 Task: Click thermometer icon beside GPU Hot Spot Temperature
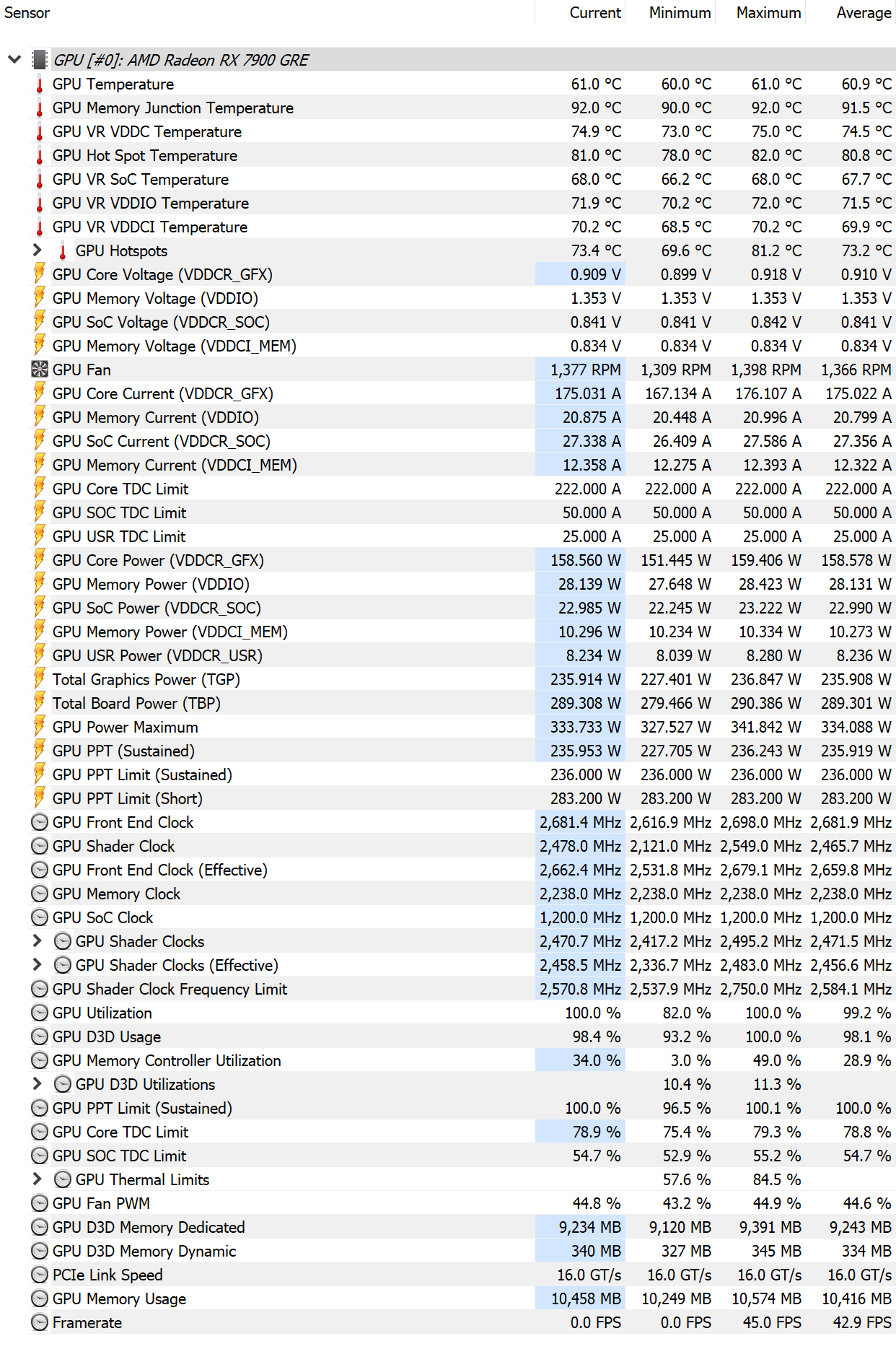[40, 156]
